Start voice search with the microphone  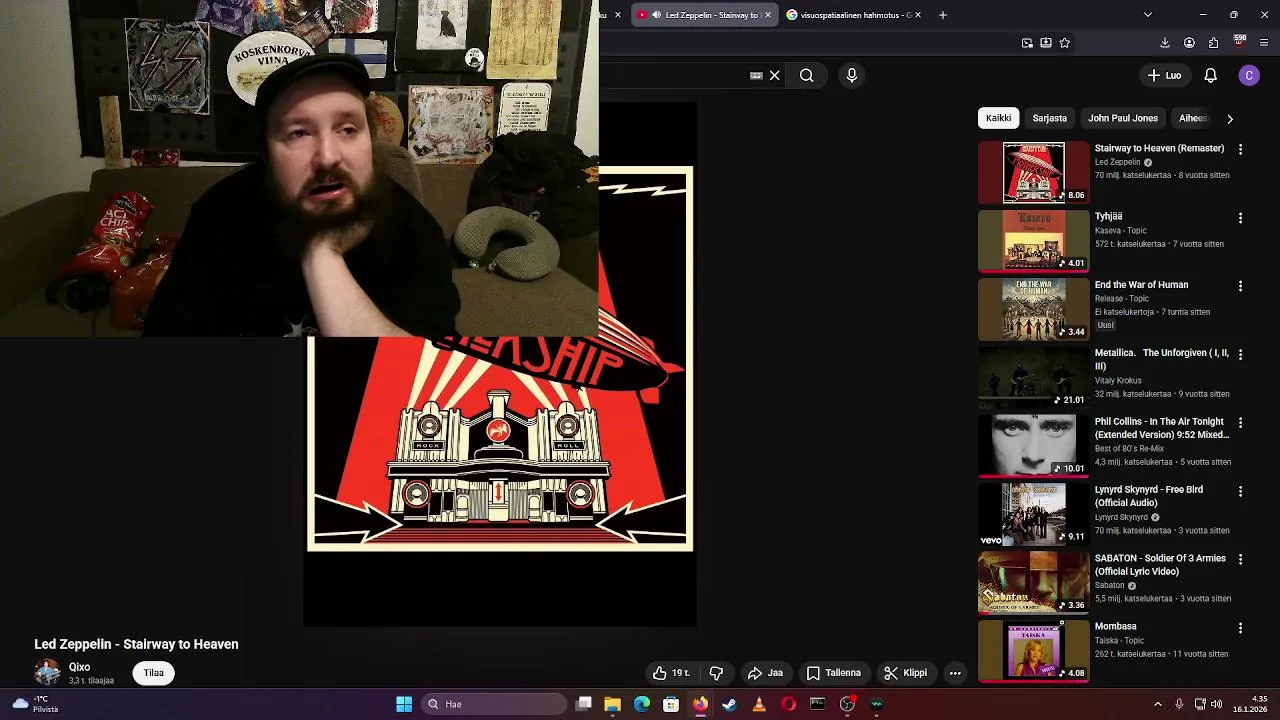click(x=852, y=75)
